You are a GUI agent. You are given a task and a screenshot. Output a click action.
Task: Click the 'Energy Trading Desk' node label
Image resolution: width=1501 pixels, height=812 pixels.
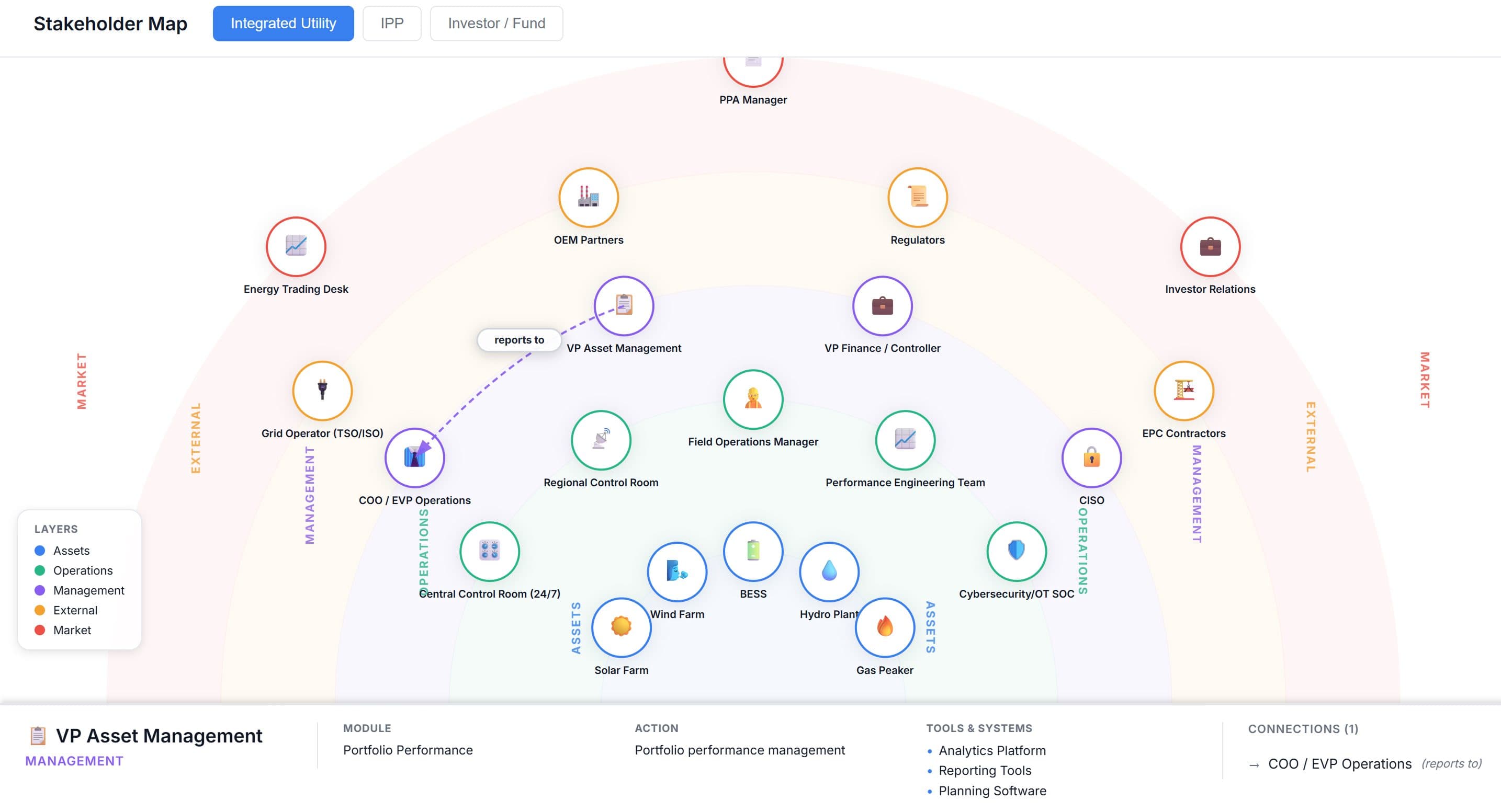pos(296,289)
